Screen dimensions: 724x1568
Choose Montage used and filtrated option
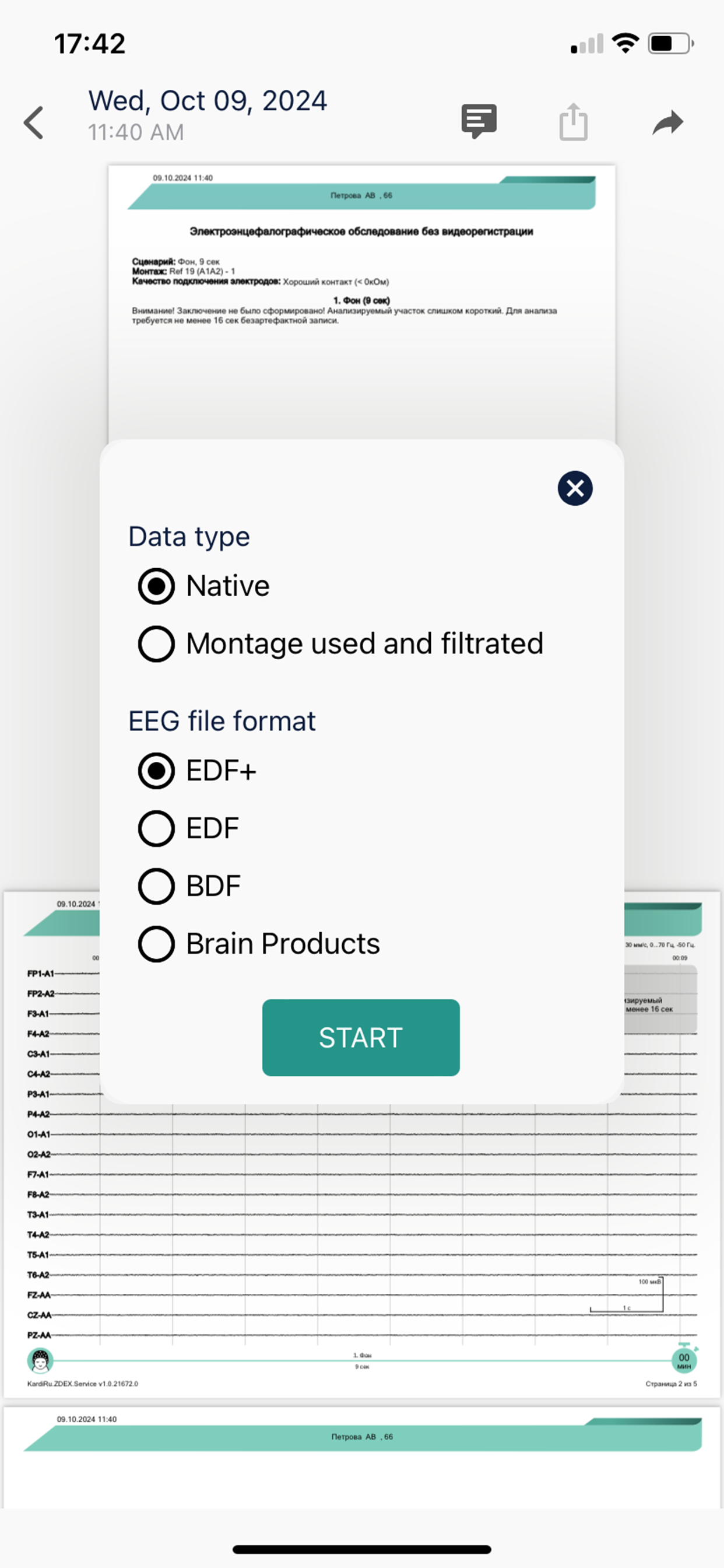pyautogui.click(x=340, y=644)
